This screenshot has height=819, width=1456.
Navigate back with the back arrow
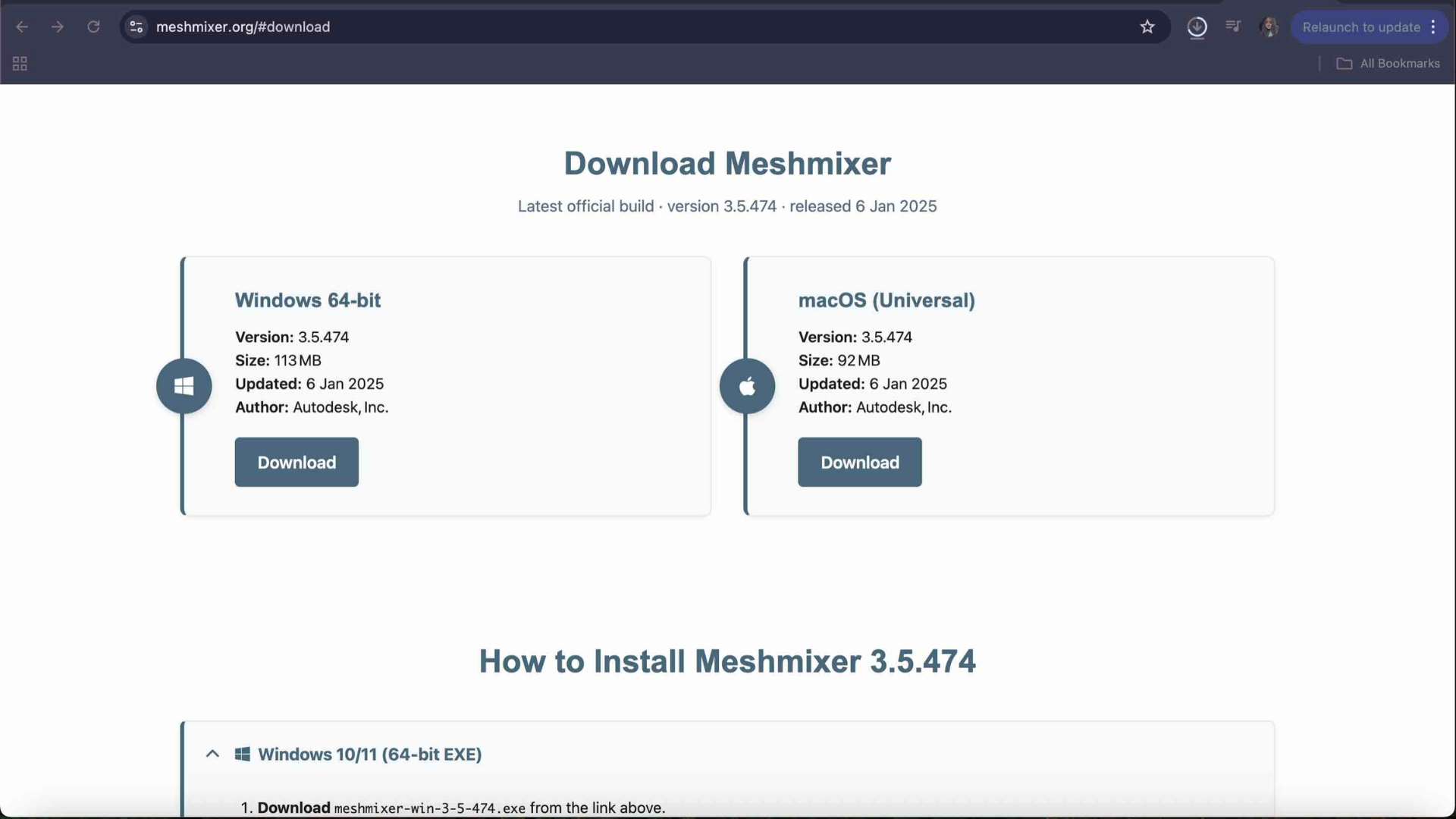(22, 27)
